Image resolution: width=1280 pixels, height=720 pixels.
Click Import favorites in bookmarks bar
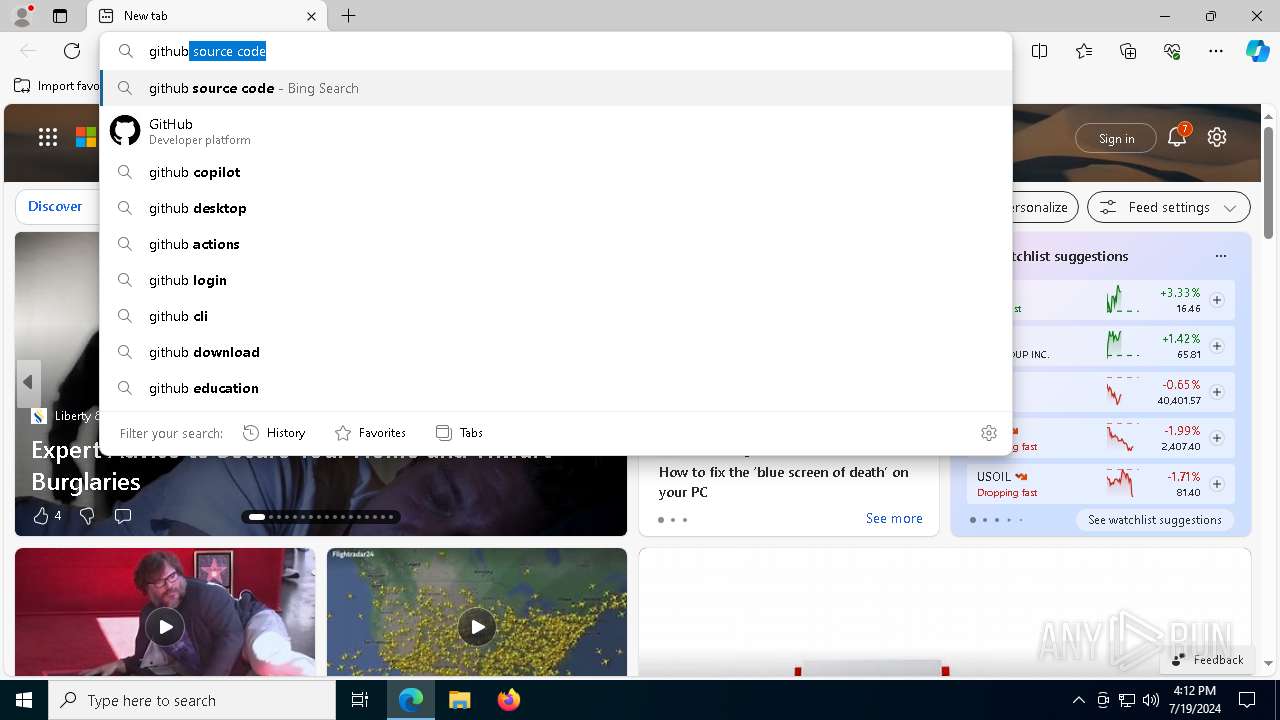(x=57, y=86)
